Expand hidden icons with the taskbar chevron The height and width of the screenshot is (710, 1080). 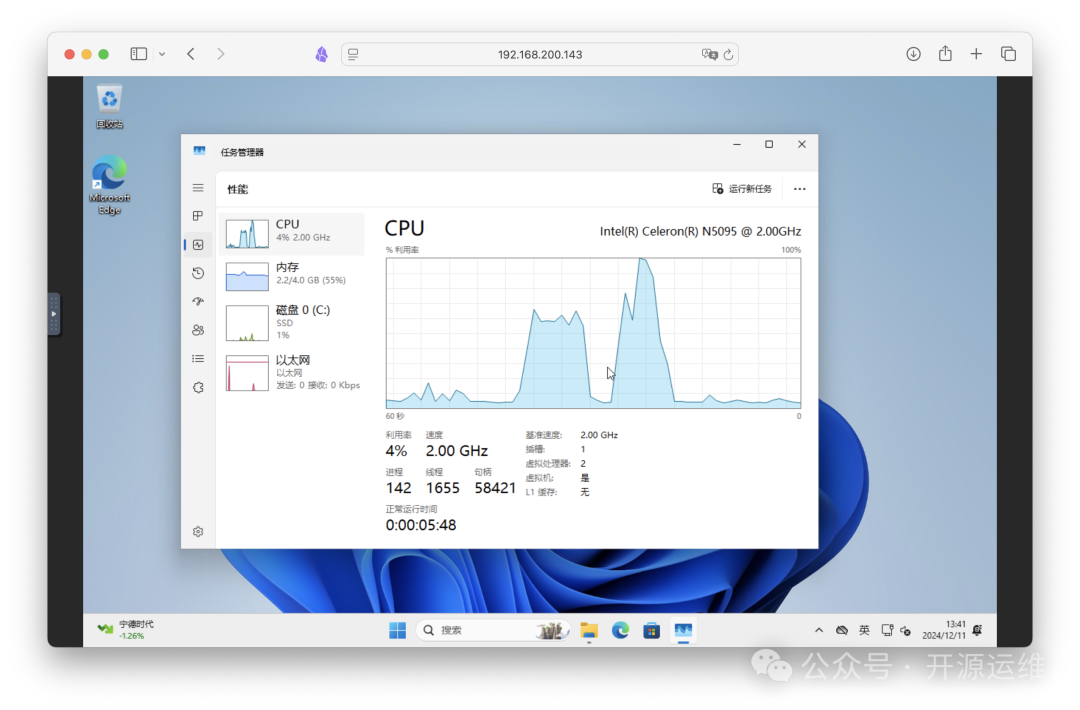click(819, 631)
